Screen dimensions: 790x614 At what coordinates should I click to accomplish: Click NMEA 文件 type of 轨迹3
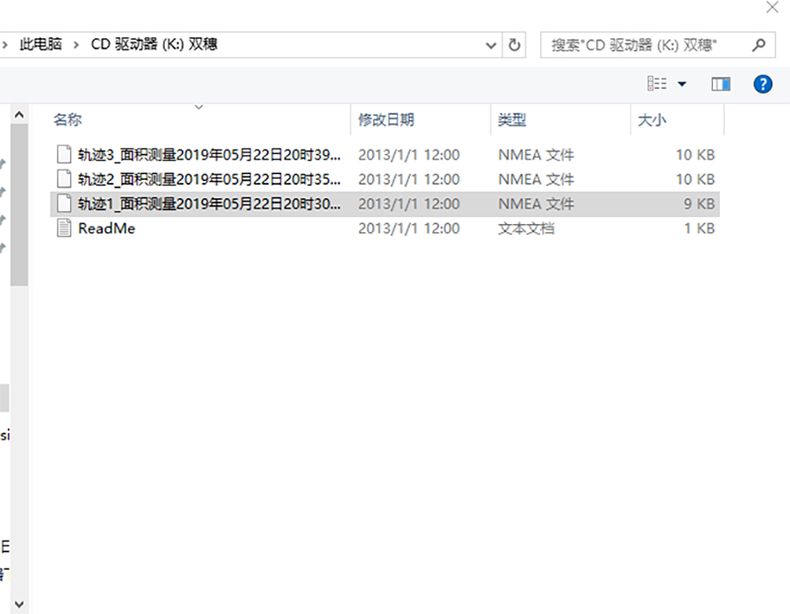[536, 155]
